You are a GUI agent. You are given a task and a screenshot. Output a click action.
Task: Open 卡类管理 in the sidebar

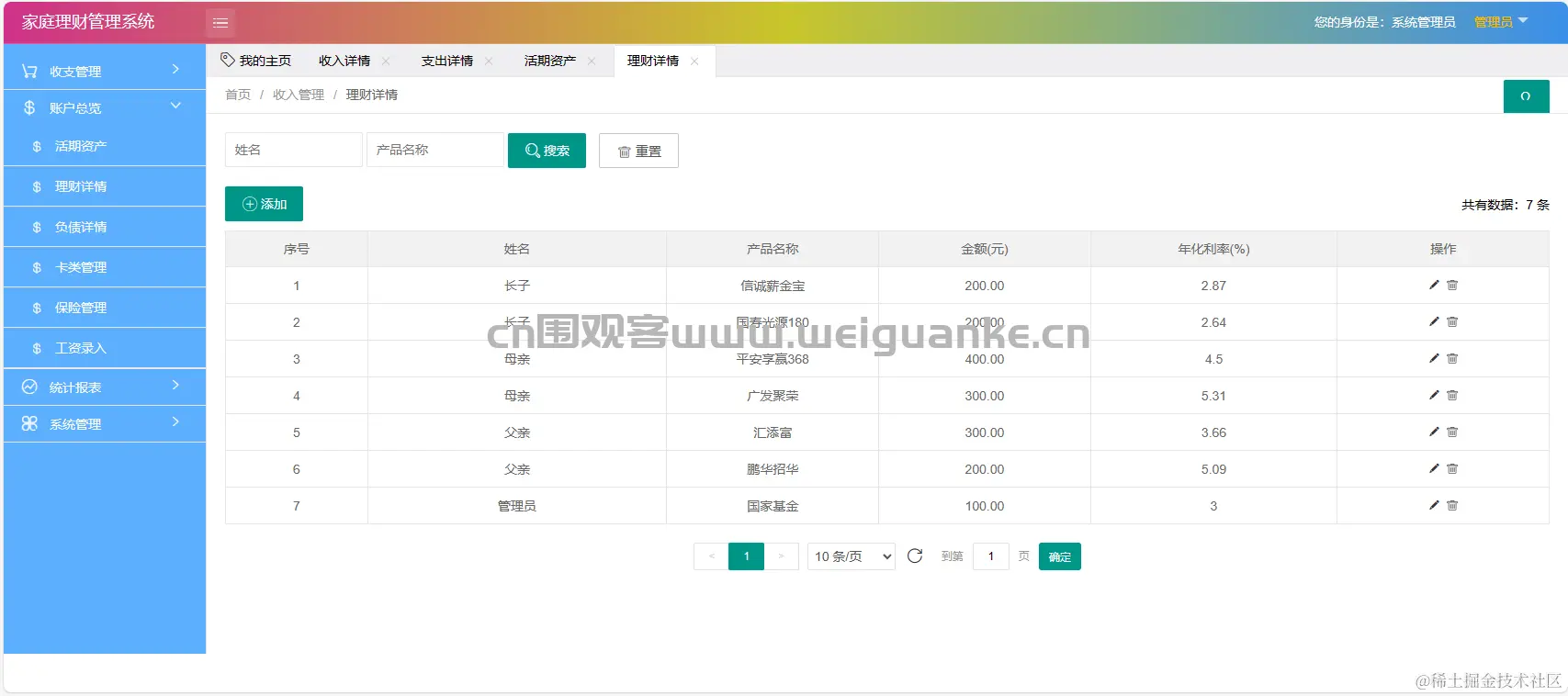[x=105, y=267]
